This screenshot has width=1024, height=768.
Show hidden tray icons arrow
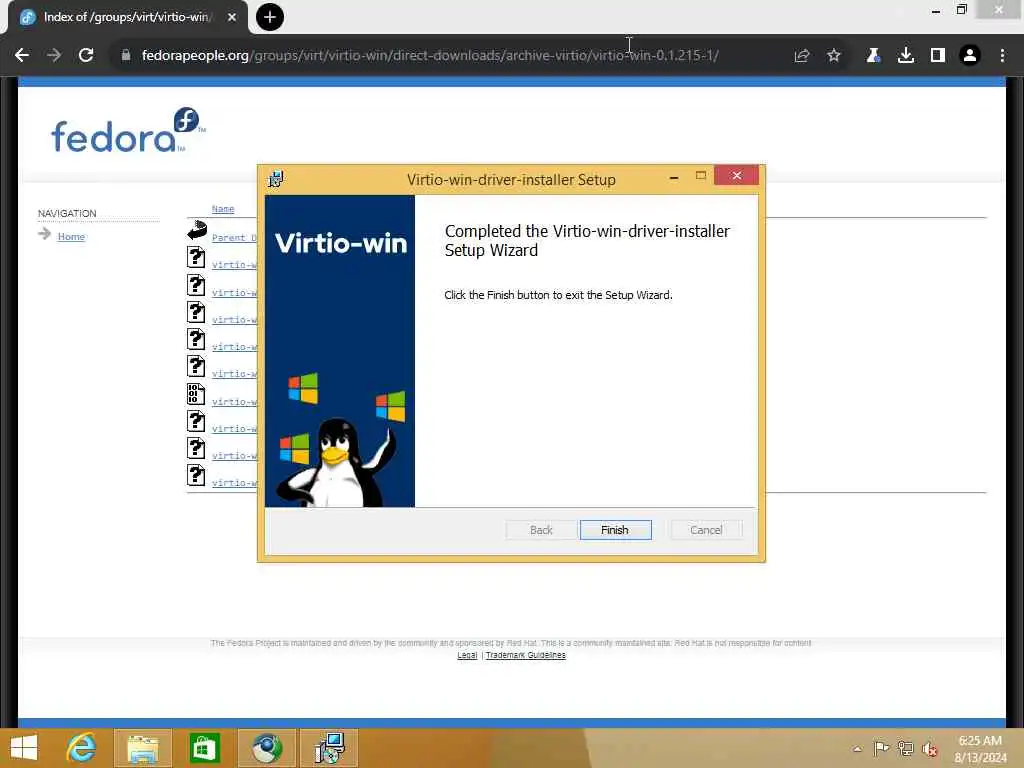857,749
